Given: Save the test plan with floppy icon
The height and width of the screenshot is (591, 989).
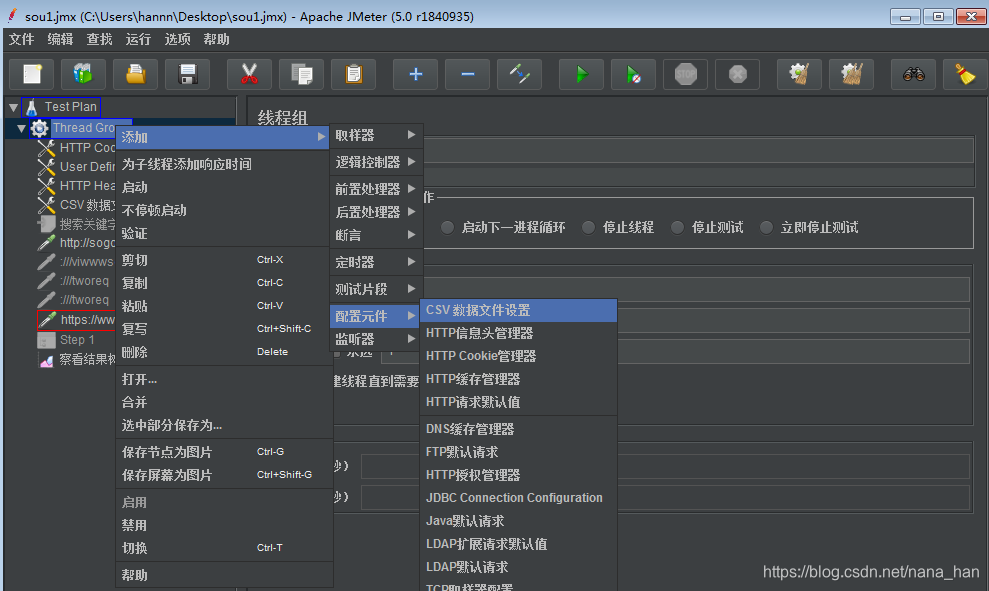Looking at the screenshot, I should click(187, 74).
